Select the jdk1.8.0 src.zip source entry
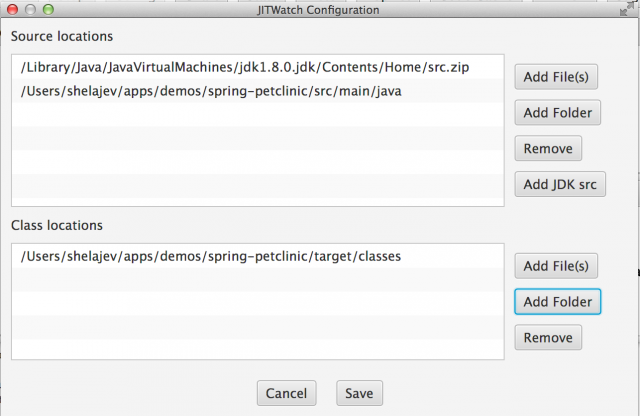The width and height of the screenshot is (640, 416). click(258, 67)
